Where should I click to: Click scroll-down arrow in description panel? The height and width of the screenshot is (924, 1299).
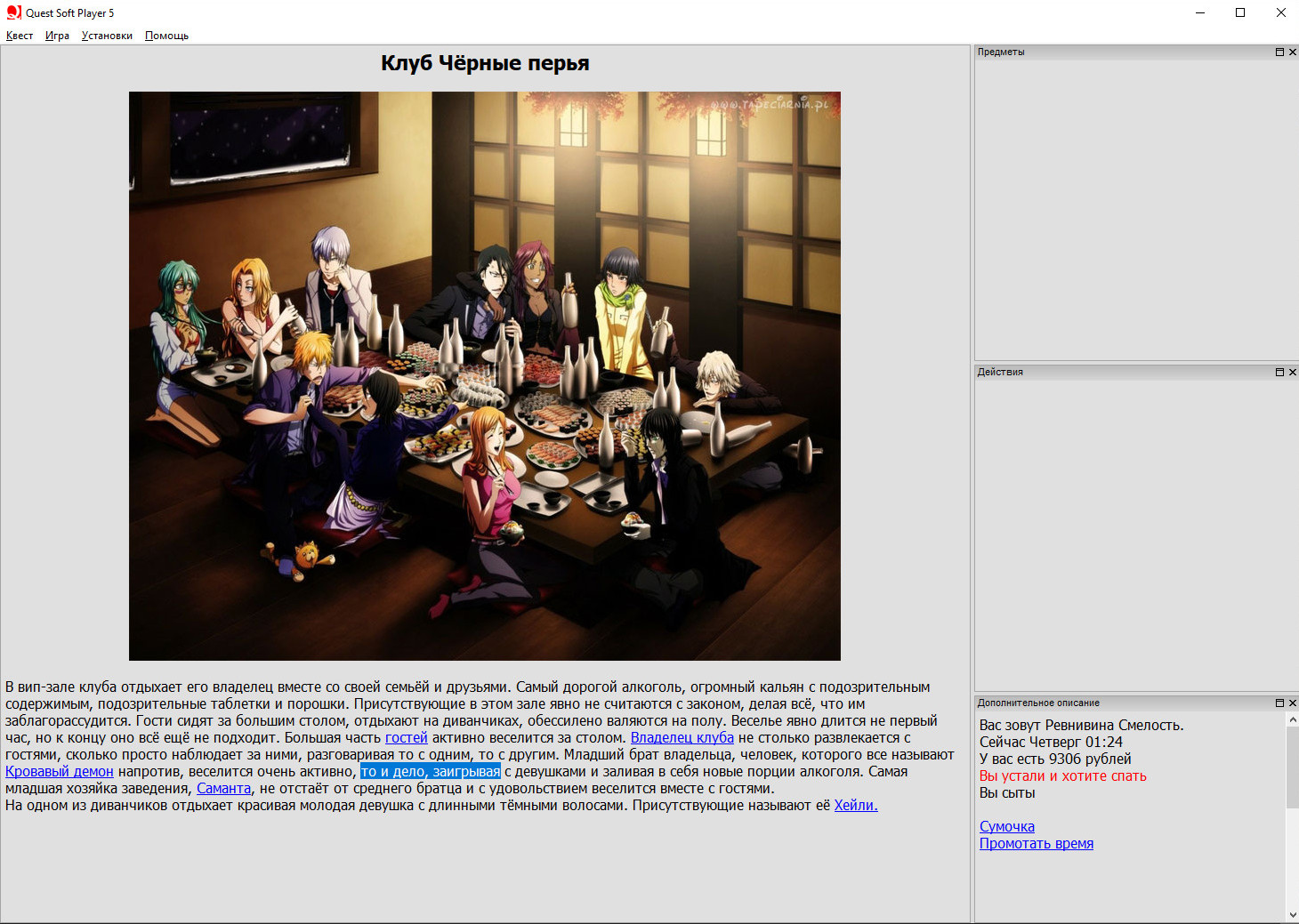pyautogui.click(x=1292, y=914)
